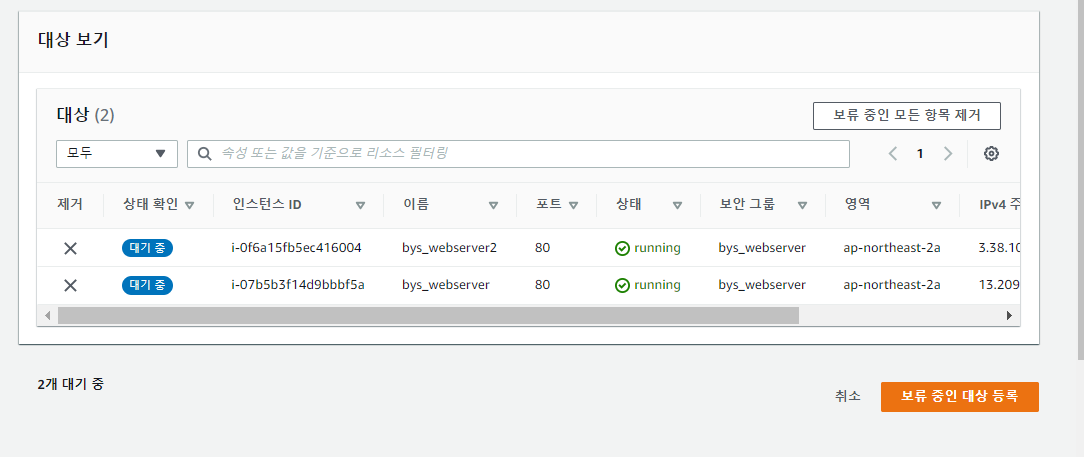
Task: Focus the resource filter search field
Action: point(518,153)
